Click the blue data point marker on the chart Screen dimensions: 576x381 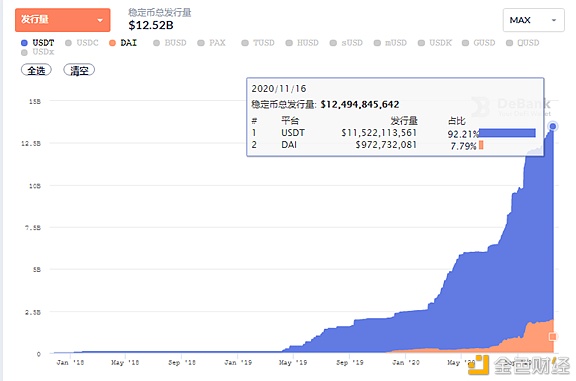click(x=553, y=126)
